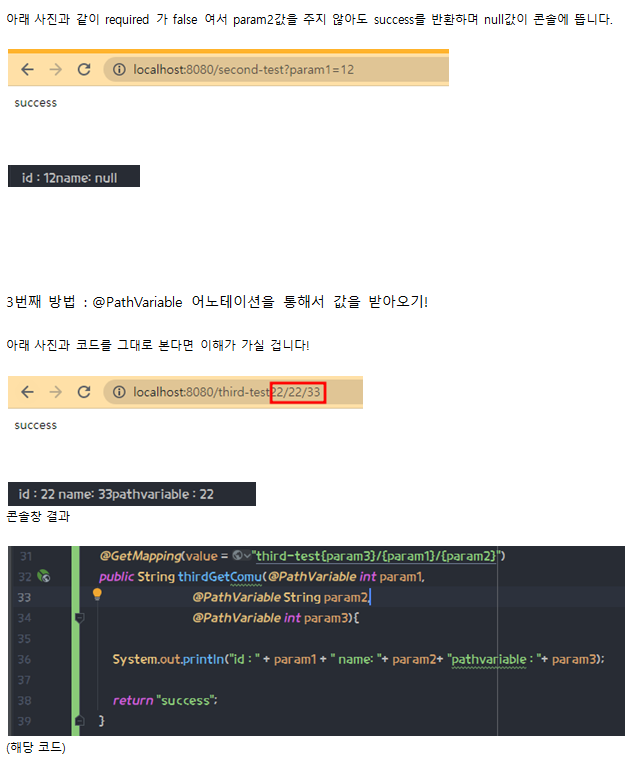Click site info icon beside second-test URL
This screenshot has height=763, width=637.
119,70
